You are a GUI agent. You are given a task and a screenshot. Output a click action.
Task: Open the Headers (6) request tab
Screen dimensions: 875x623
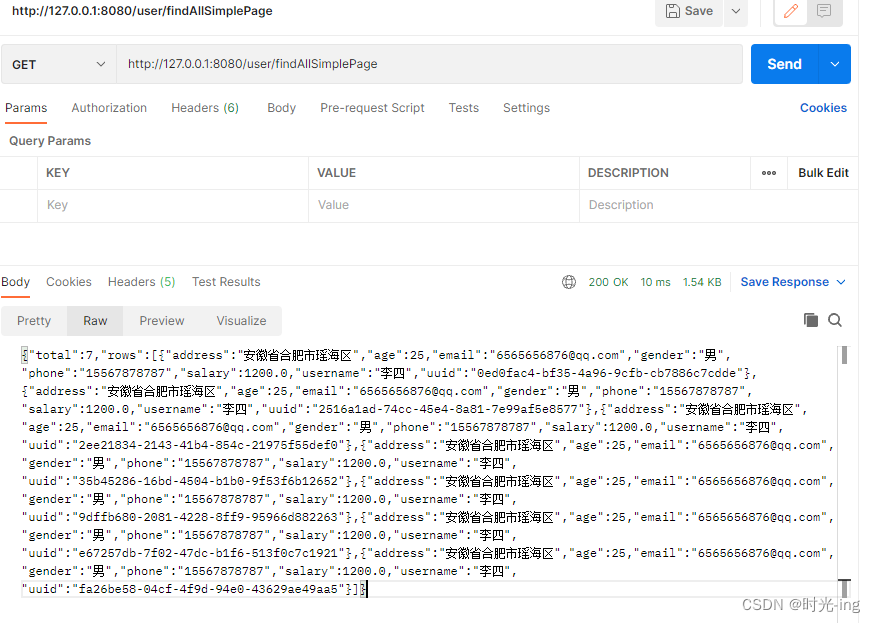(205, 108)
